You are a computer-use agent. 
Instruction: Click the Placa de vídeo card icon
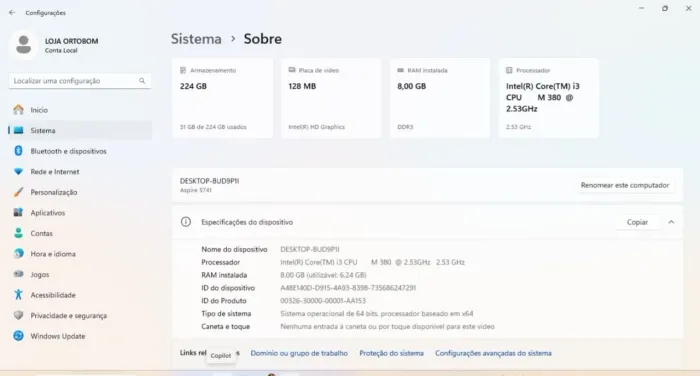pos(292,70)
